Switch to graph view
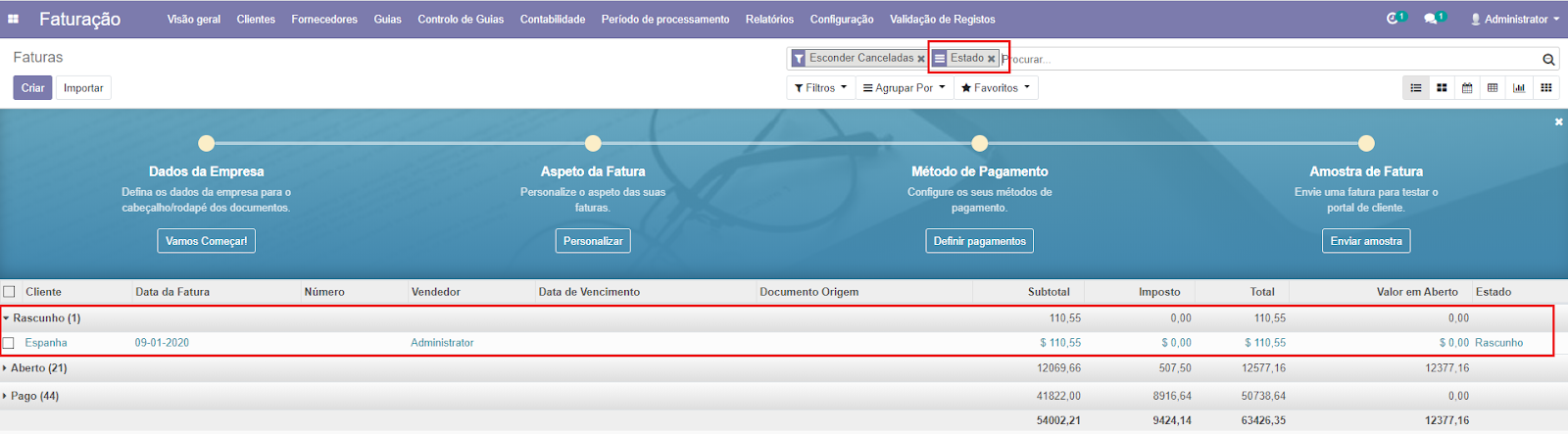This screenshot has width=1568, height=434. pyautogui.click(x=1518, y=88)
